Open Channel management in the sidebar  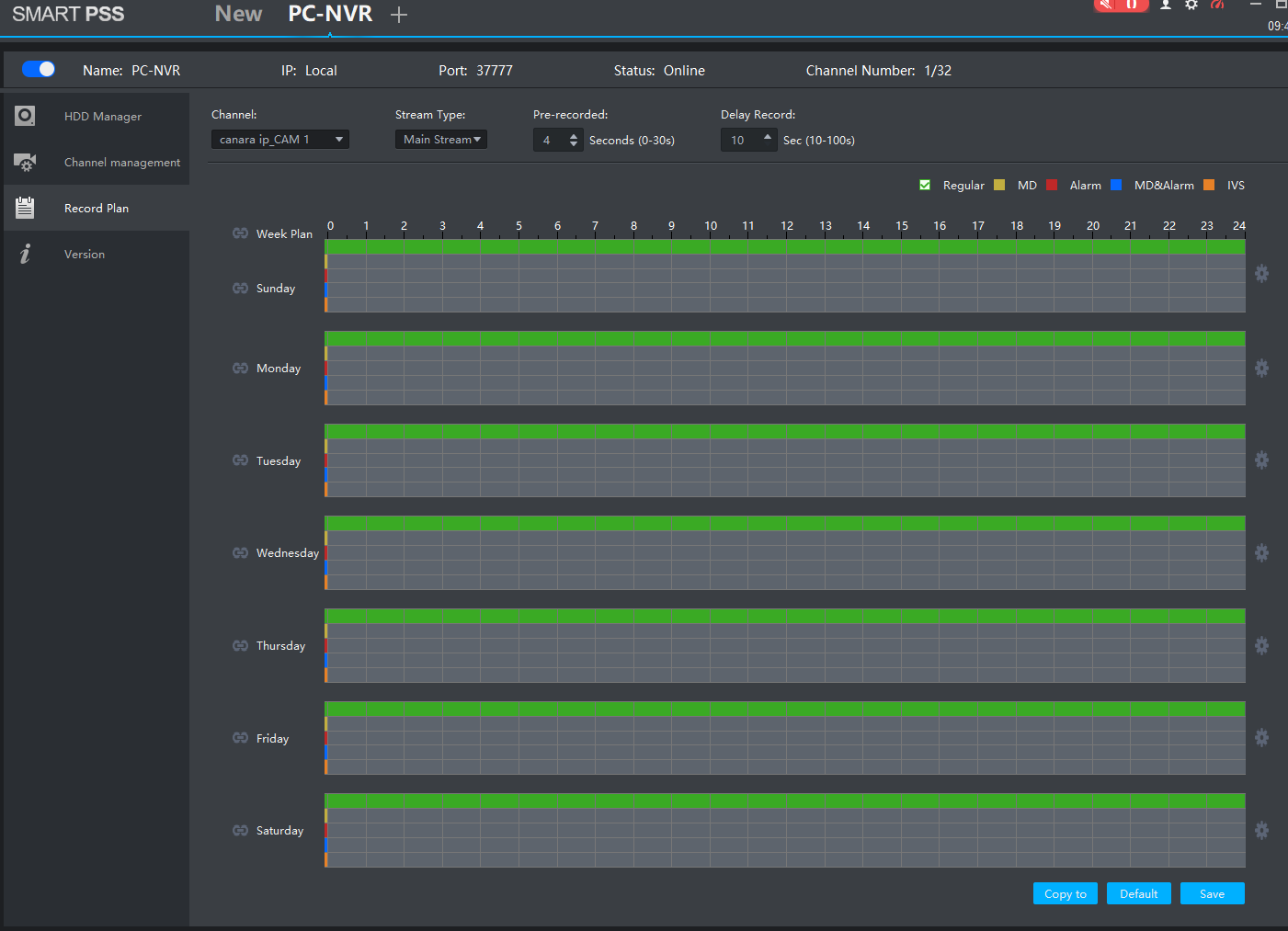coord(121,162)
